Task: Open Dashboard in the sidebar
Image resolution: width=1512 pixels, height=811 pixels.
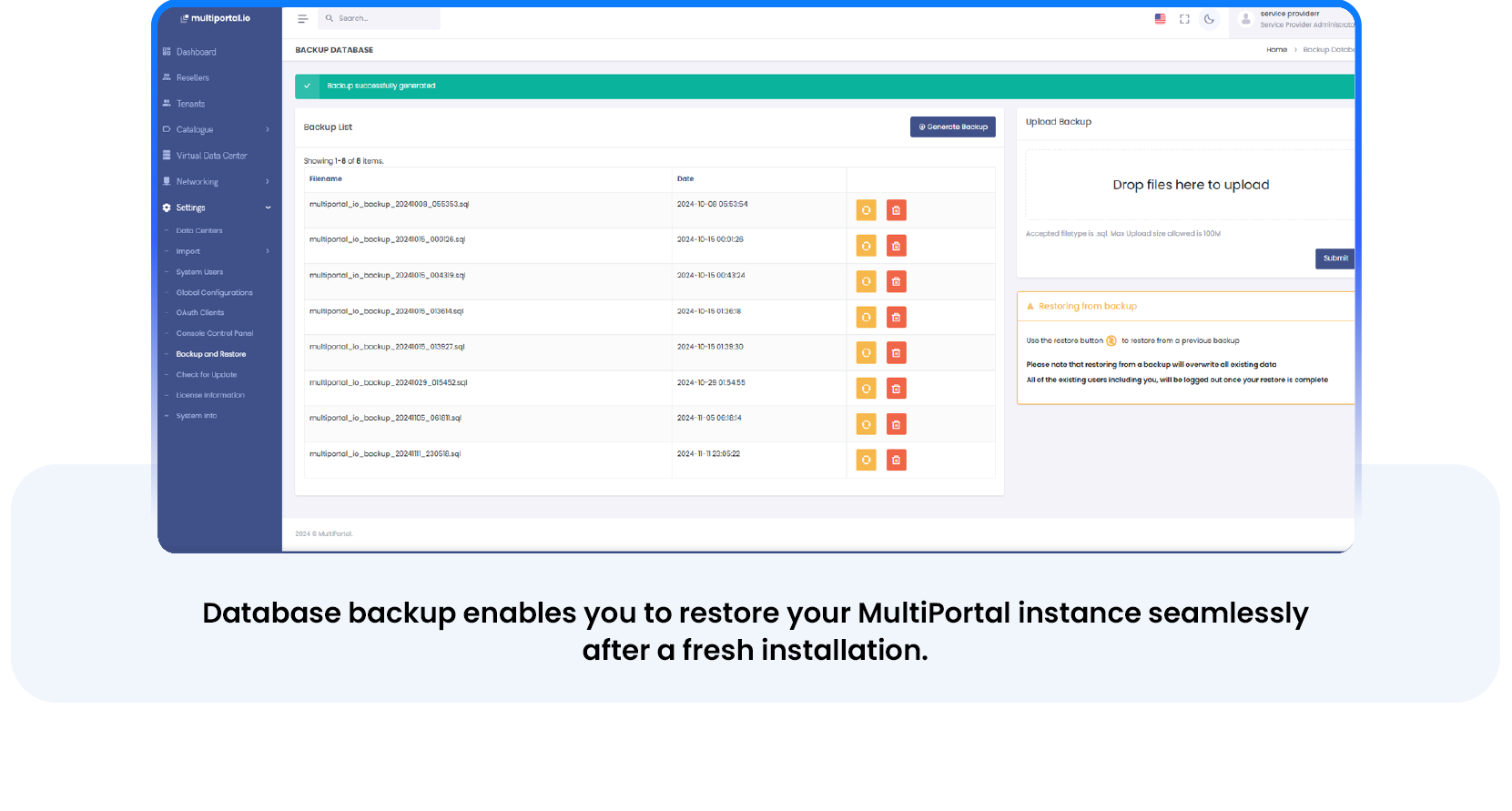Action: (x=196, y=52)
